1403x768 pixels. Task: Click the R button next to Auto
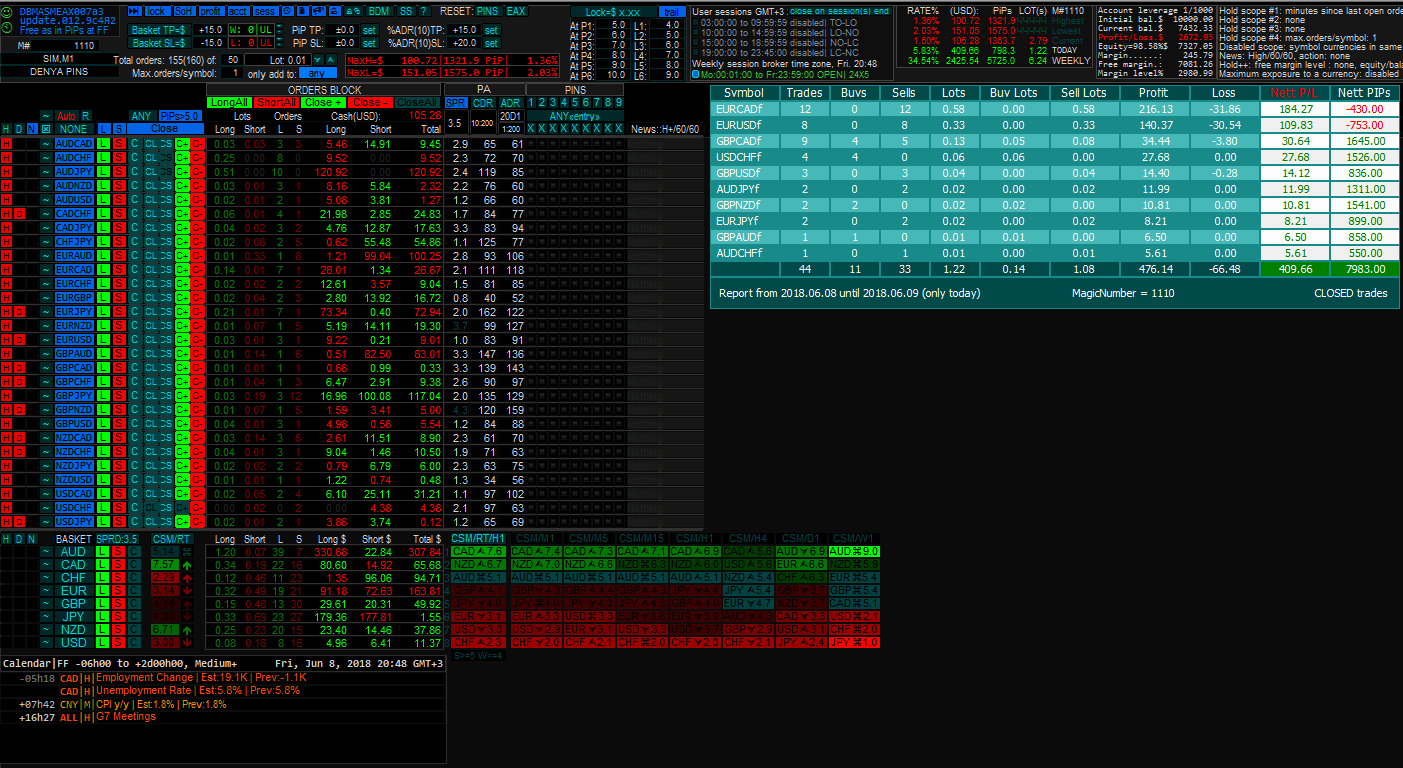coord(85,116)
